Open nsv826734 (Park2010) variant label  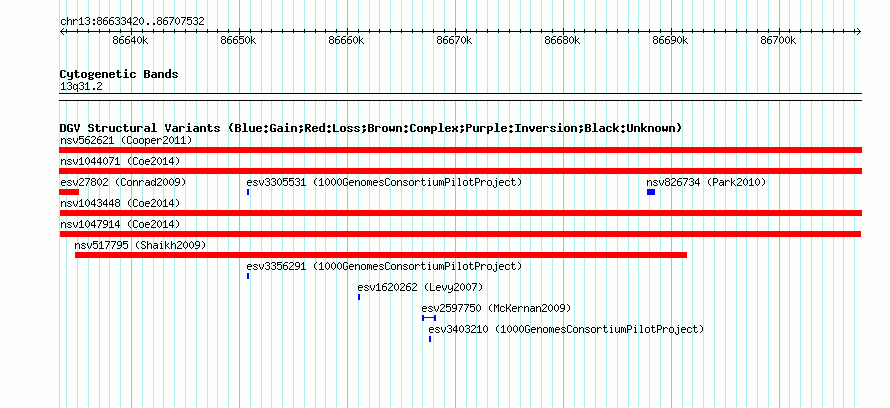pos(706,182)
